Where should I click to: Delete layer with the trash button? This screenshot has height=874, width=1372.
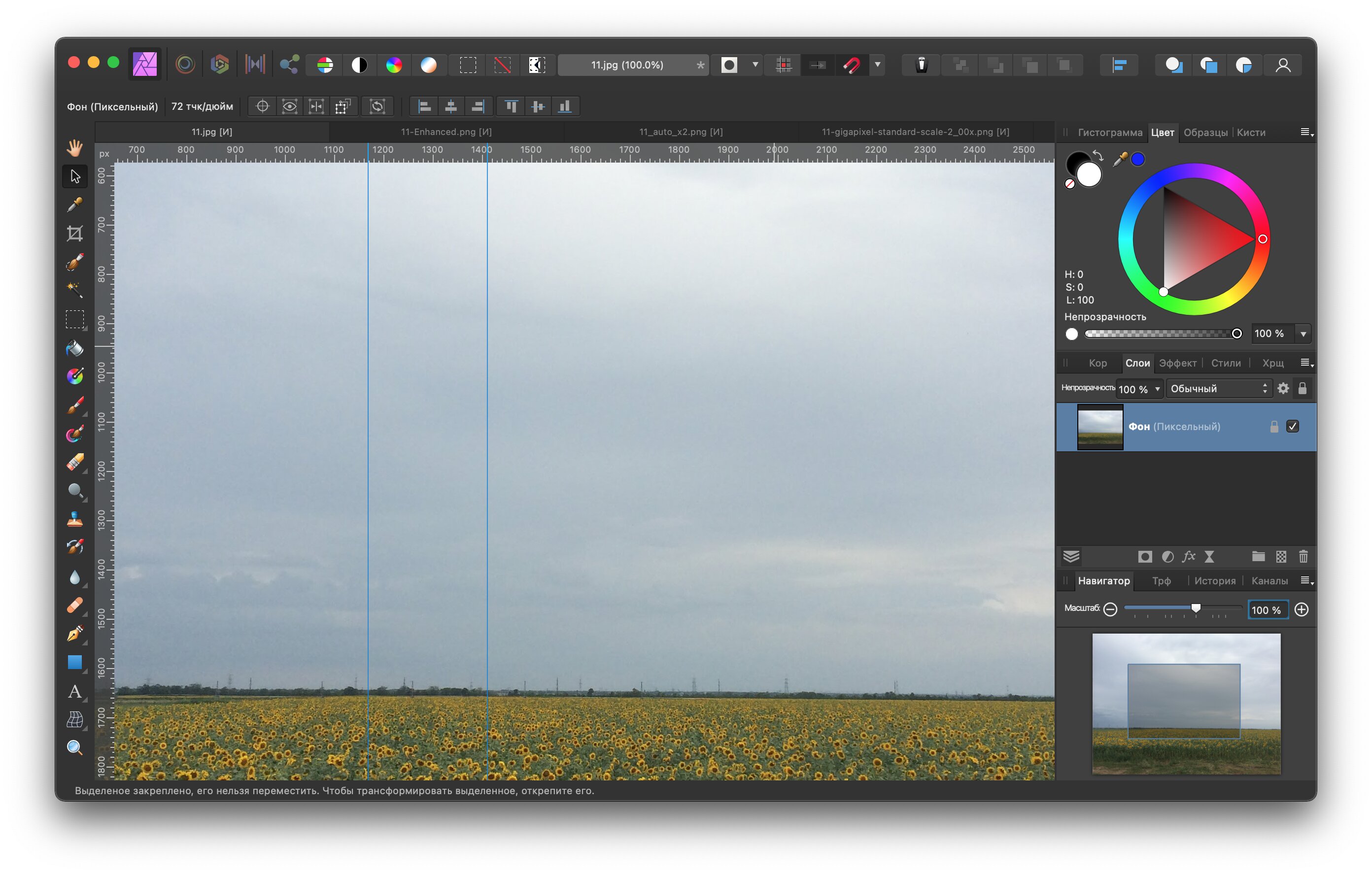1303,556
